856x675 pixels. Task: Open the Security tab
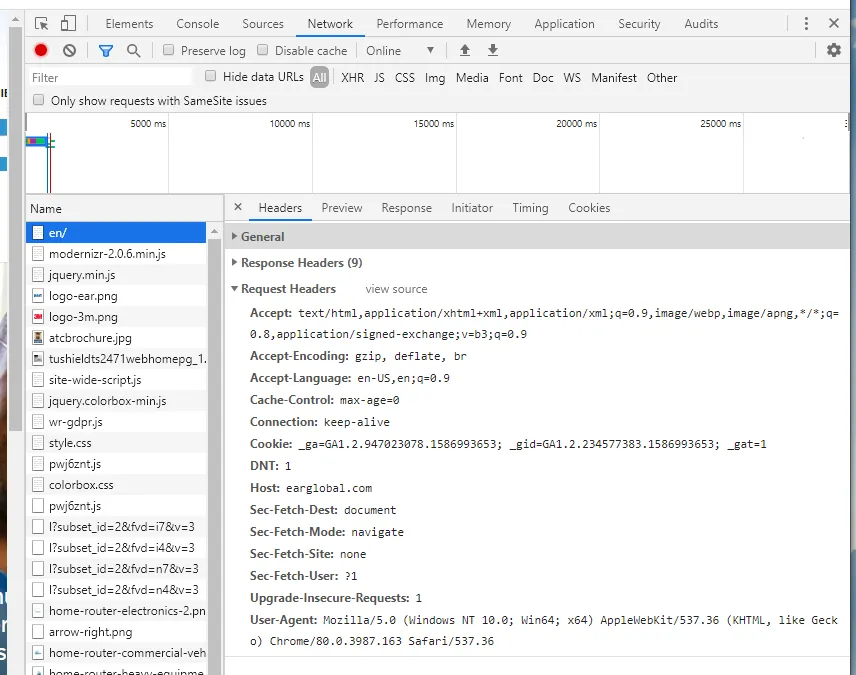639,24
